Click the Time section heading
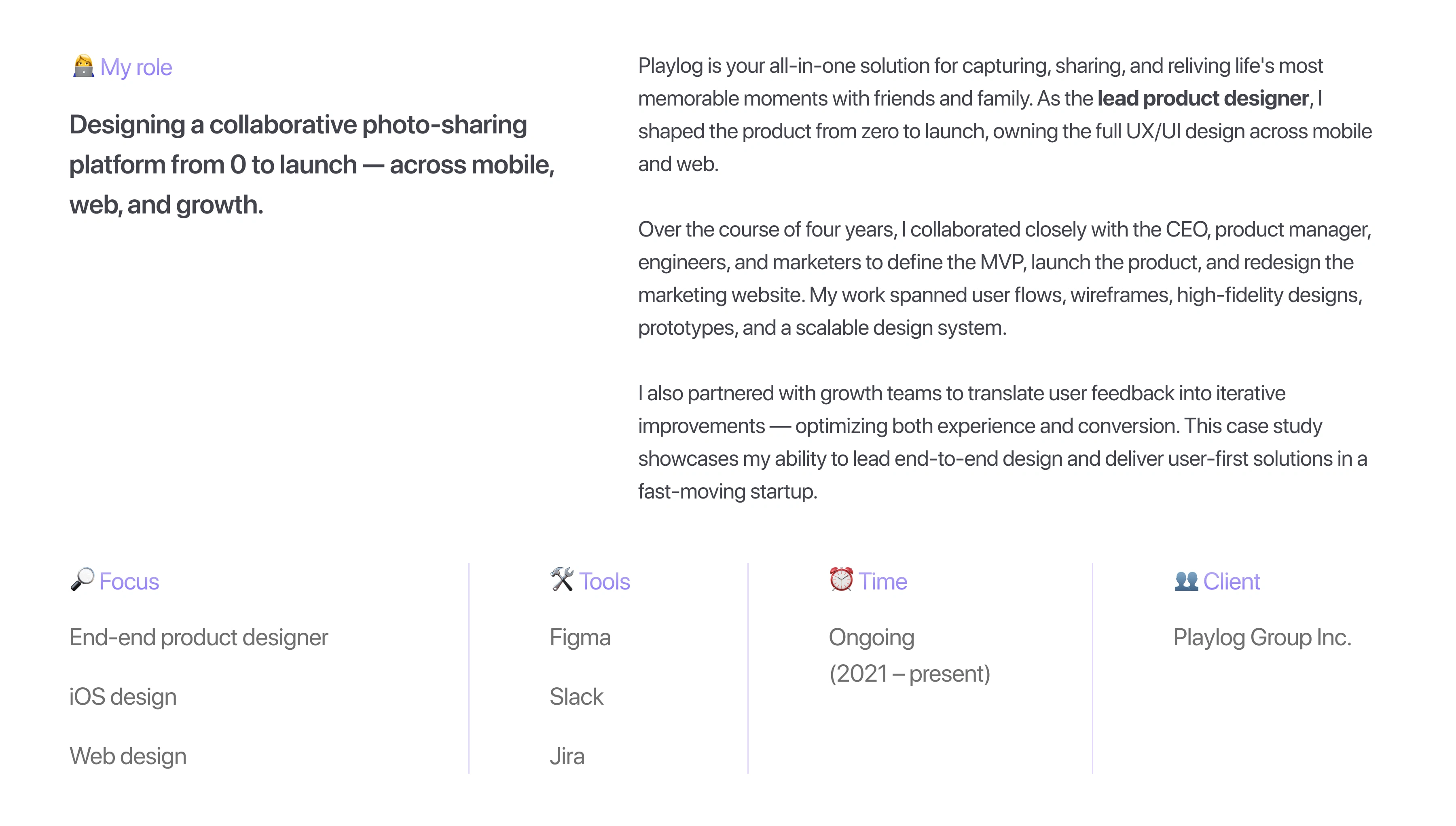The width and height of the screenshot is (1456, 826). pos(883,581)
